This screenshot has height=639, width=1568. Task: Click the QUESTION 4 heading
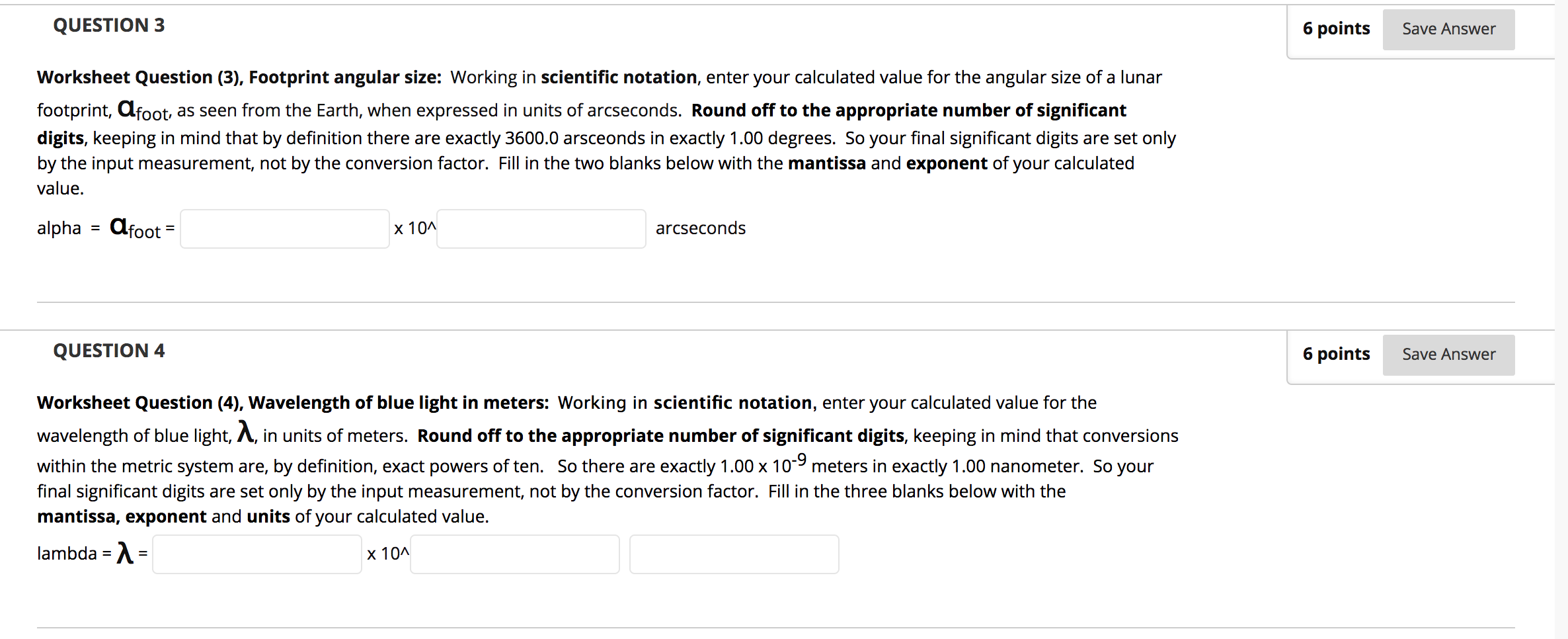[109, 351]
